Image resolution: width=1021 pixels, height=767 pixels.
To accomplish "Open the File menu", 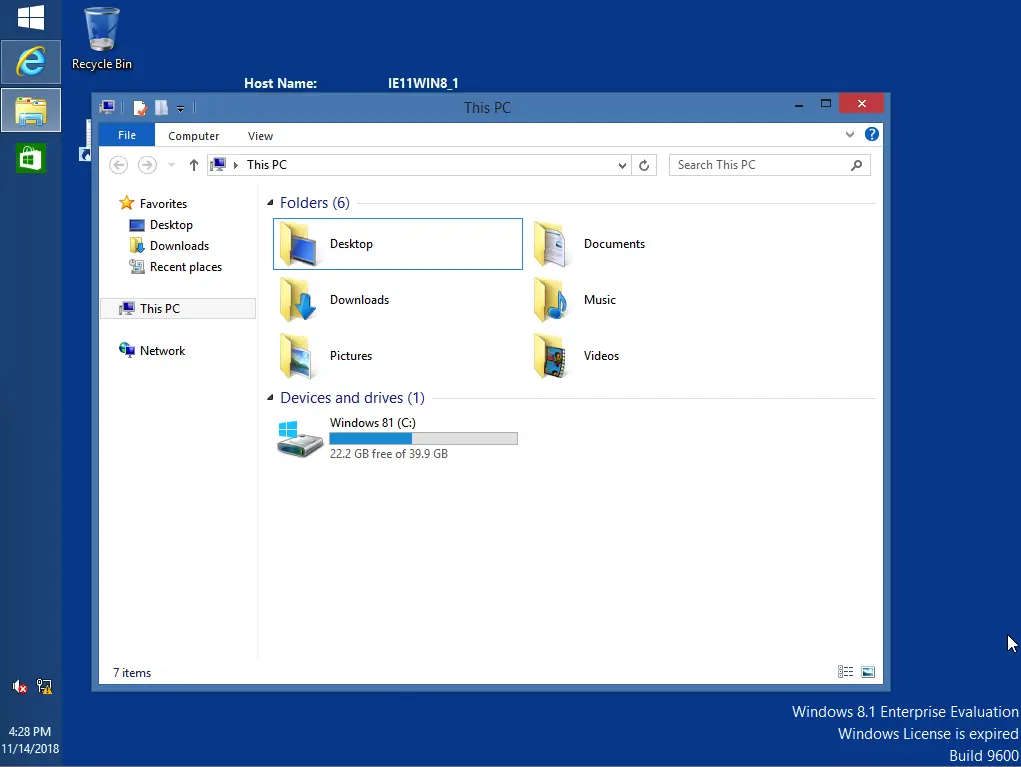I will pyautogui.click(x=127, y=135).
